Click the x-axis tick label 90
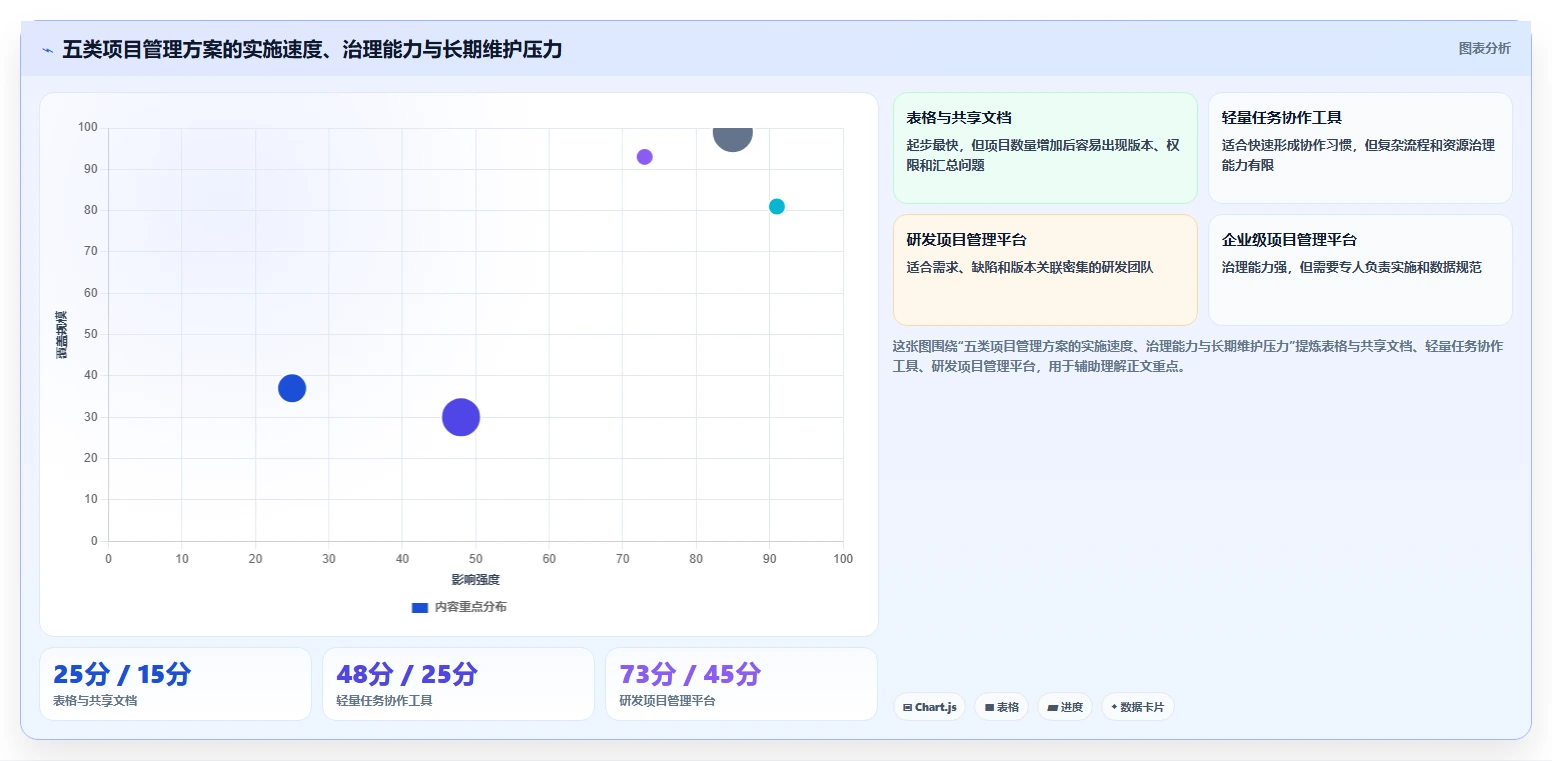This screenshot has width=1552, height=761. pos(770,558)
